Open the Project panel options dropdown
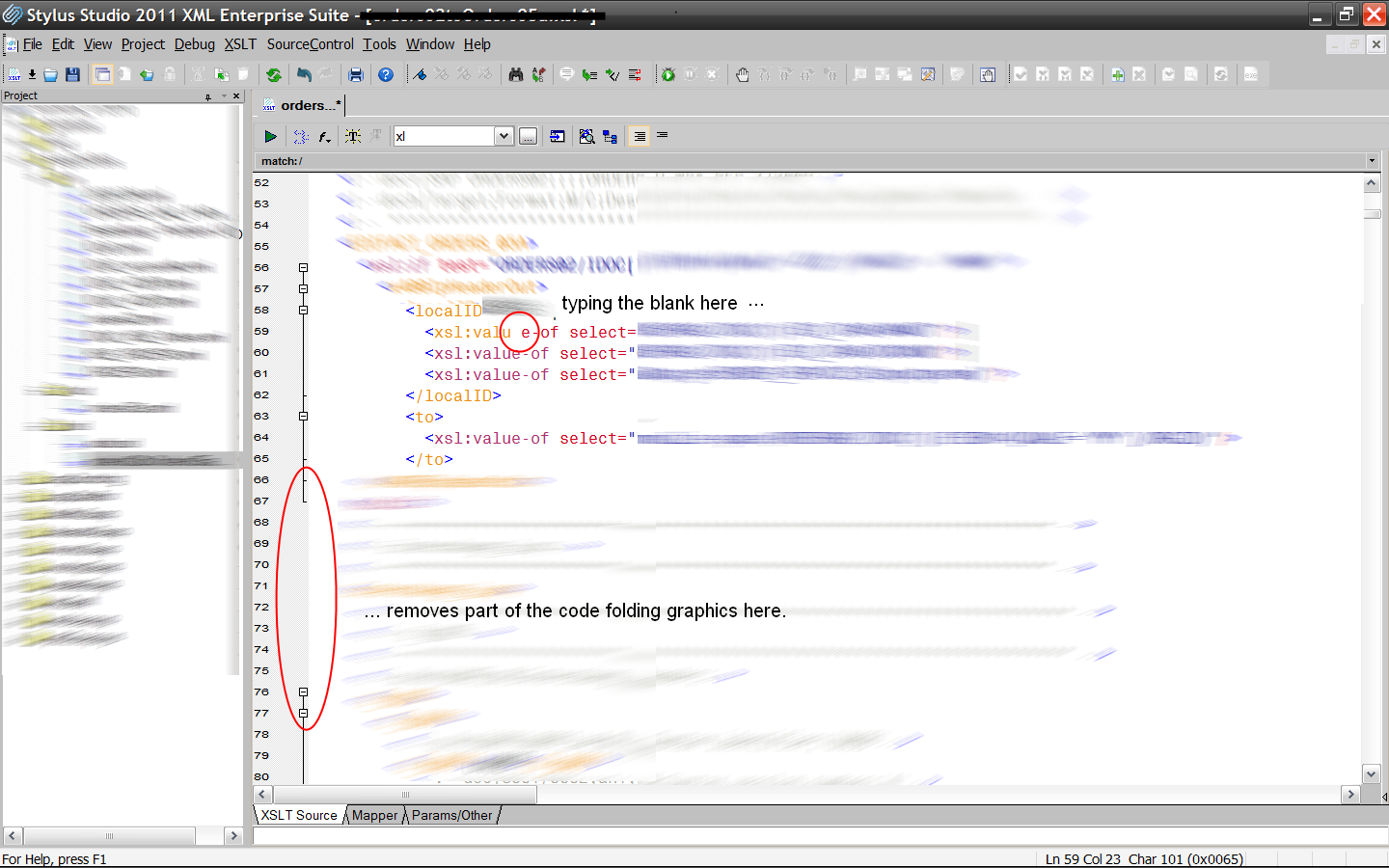This screenshot has height=868, width=1389. click(x=224, y=96)
